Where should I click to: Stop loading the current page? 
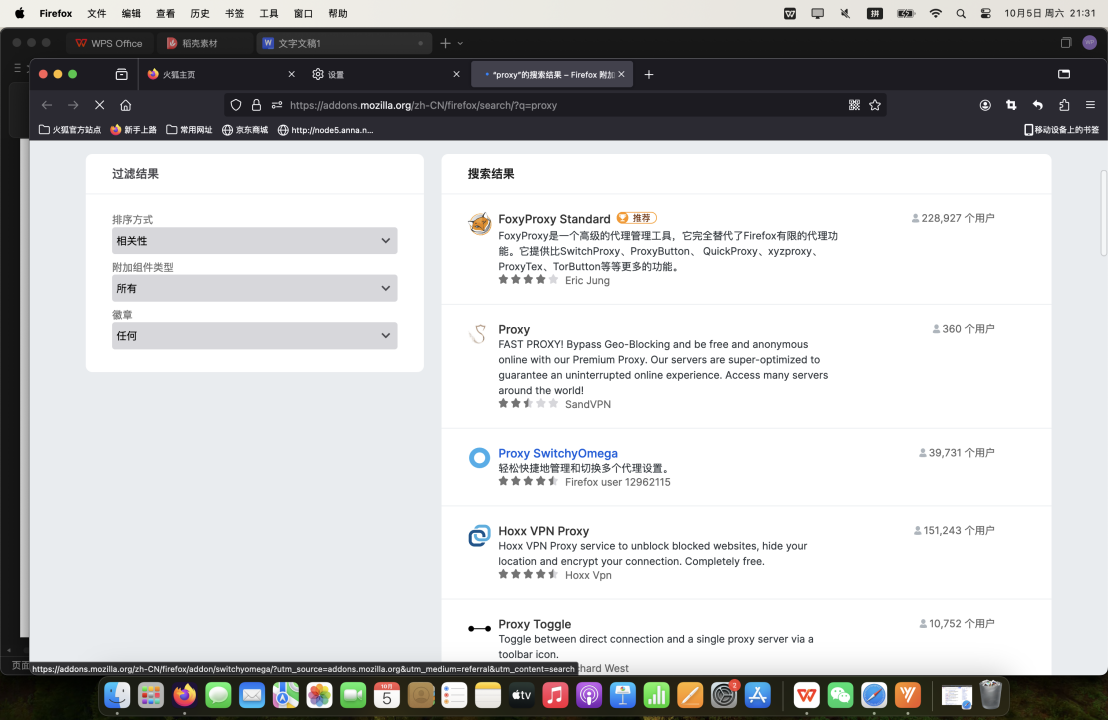coord(99,105)
